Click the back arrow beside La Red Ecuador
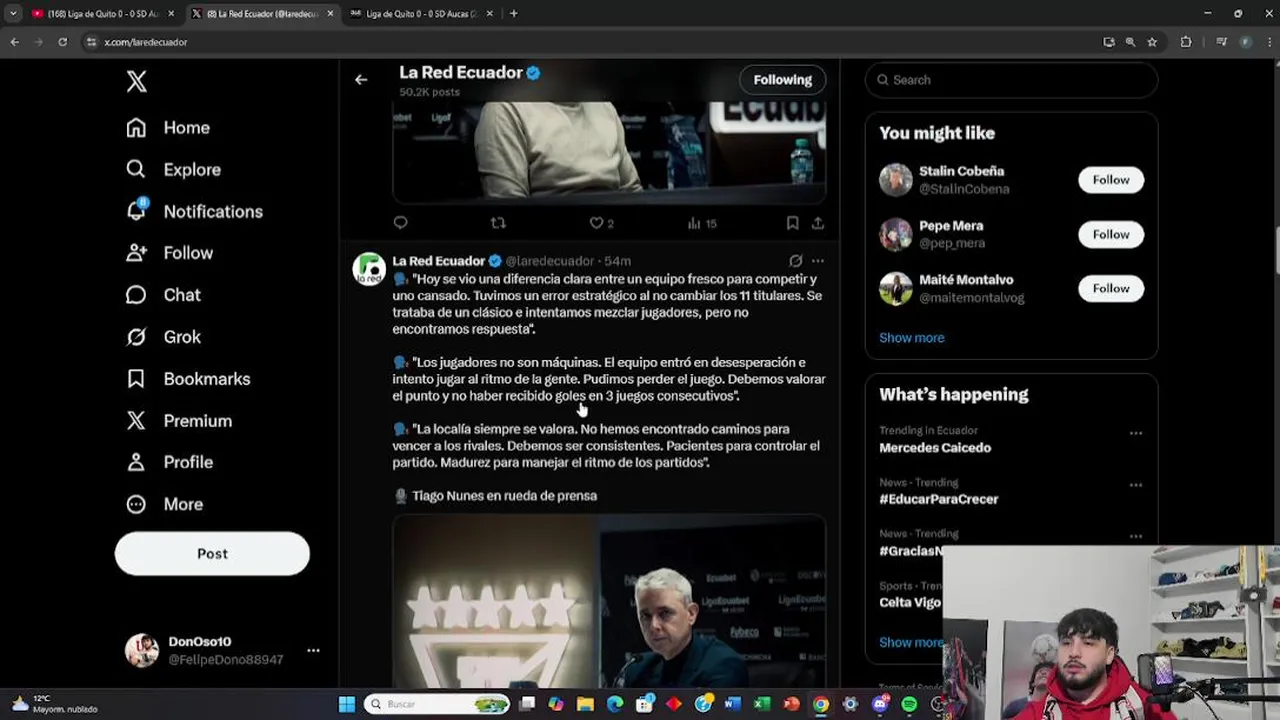Viewport: 1280px width, 720px height. tap(361, 80)
